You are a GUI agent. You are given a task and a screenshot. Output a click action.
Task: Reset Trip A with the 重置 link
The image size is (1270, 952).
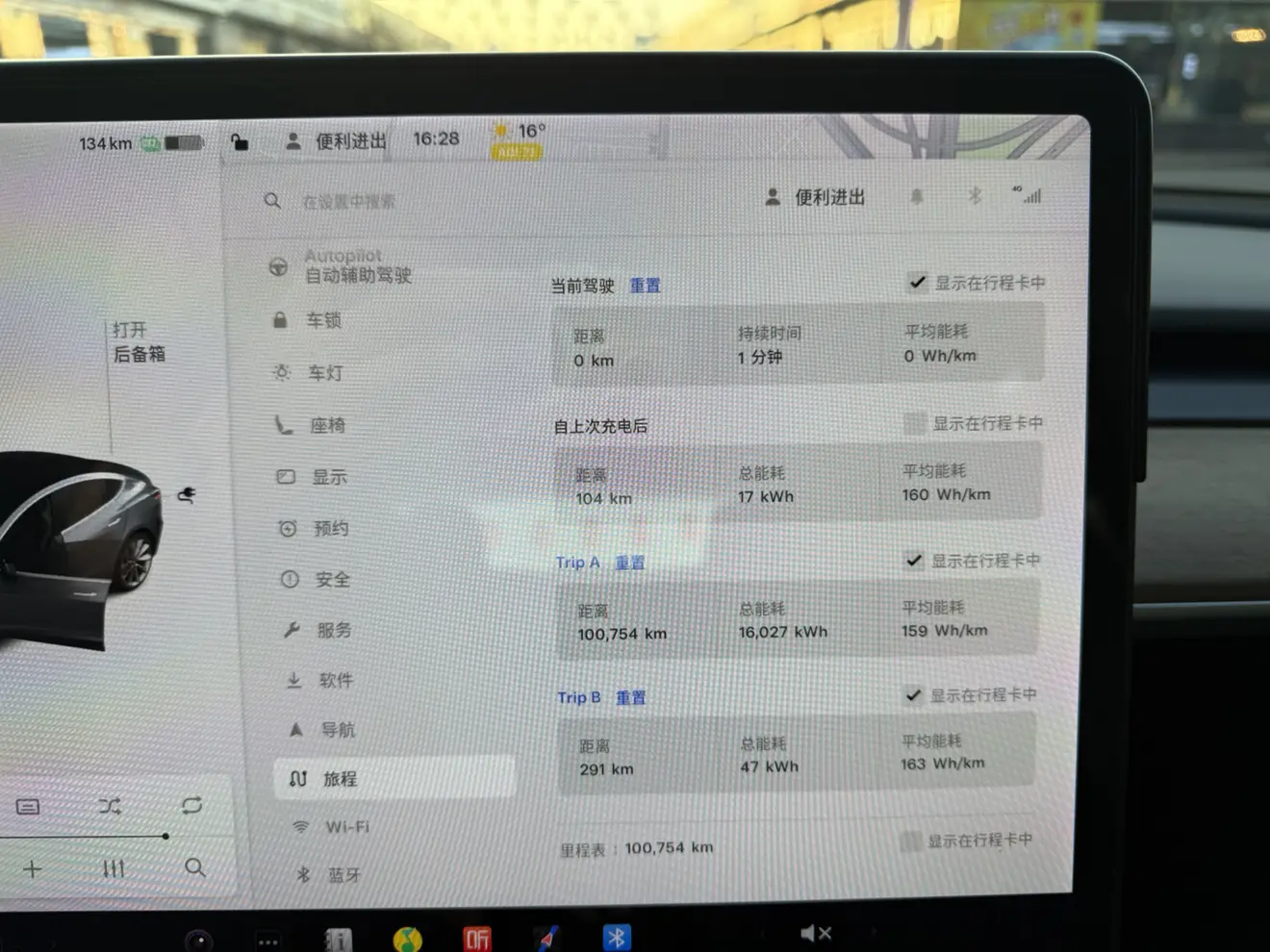click(630, 563)
